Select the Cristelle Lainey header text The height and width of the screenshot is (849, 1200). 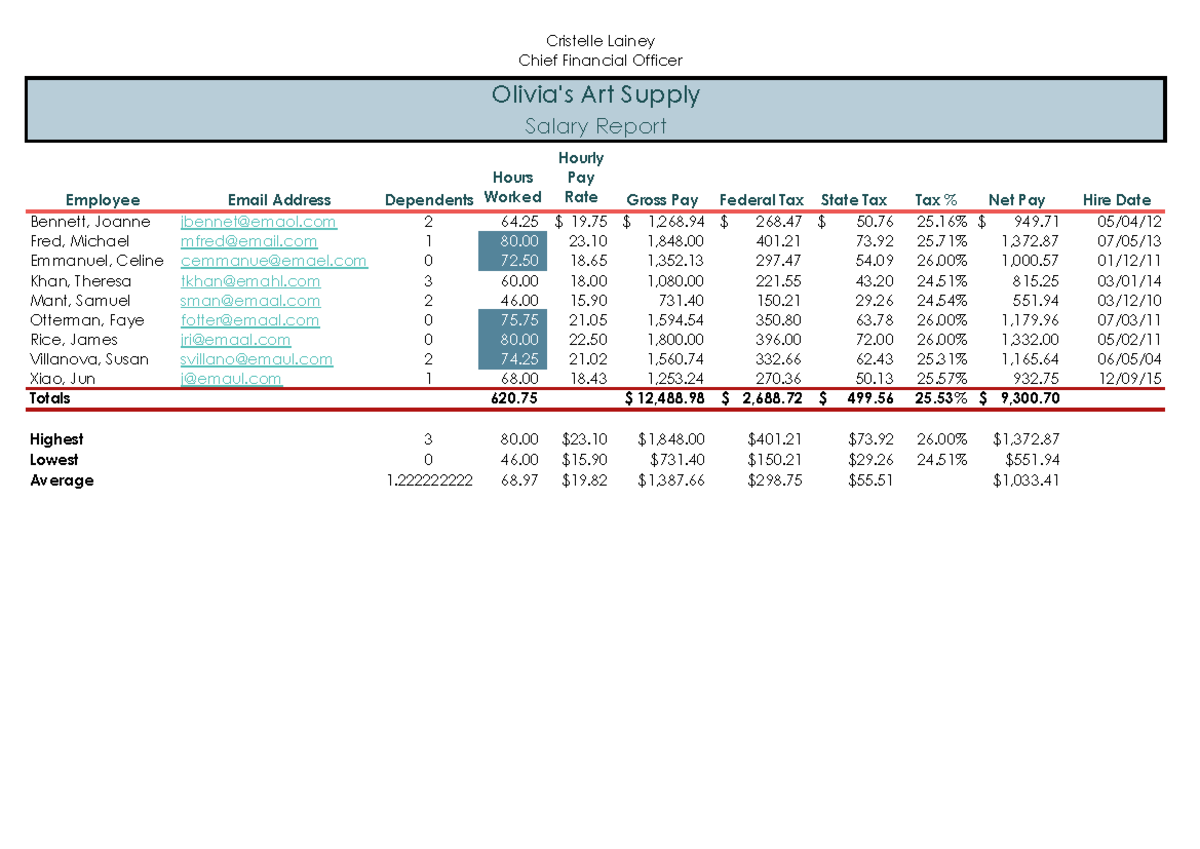pyautogui.click(x=599, y=41)
